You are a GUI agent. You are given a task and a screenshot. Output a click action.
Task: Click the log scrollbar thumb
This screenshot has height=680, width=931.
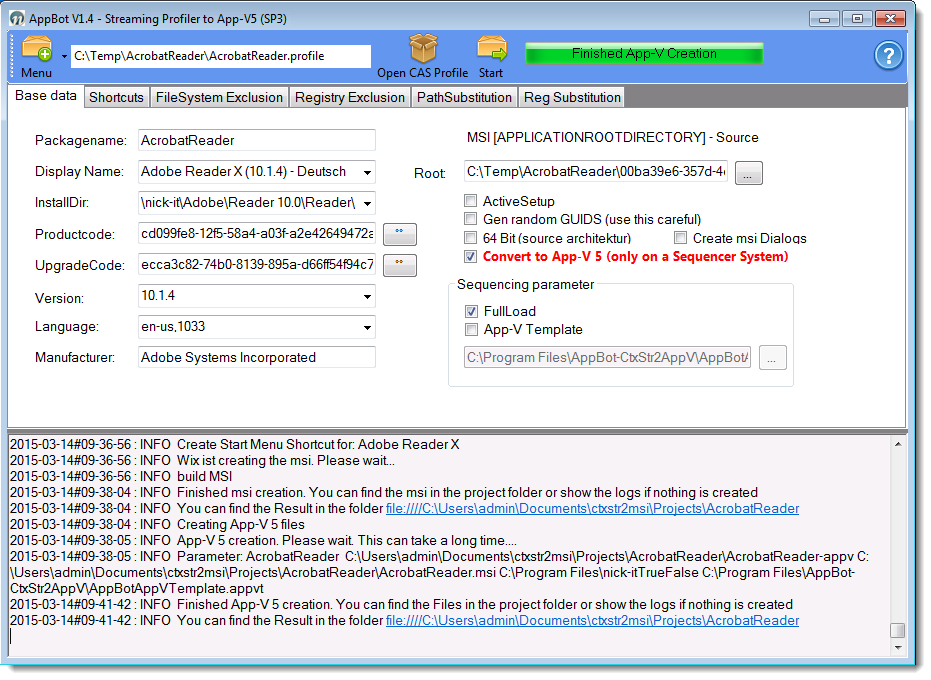898,630
